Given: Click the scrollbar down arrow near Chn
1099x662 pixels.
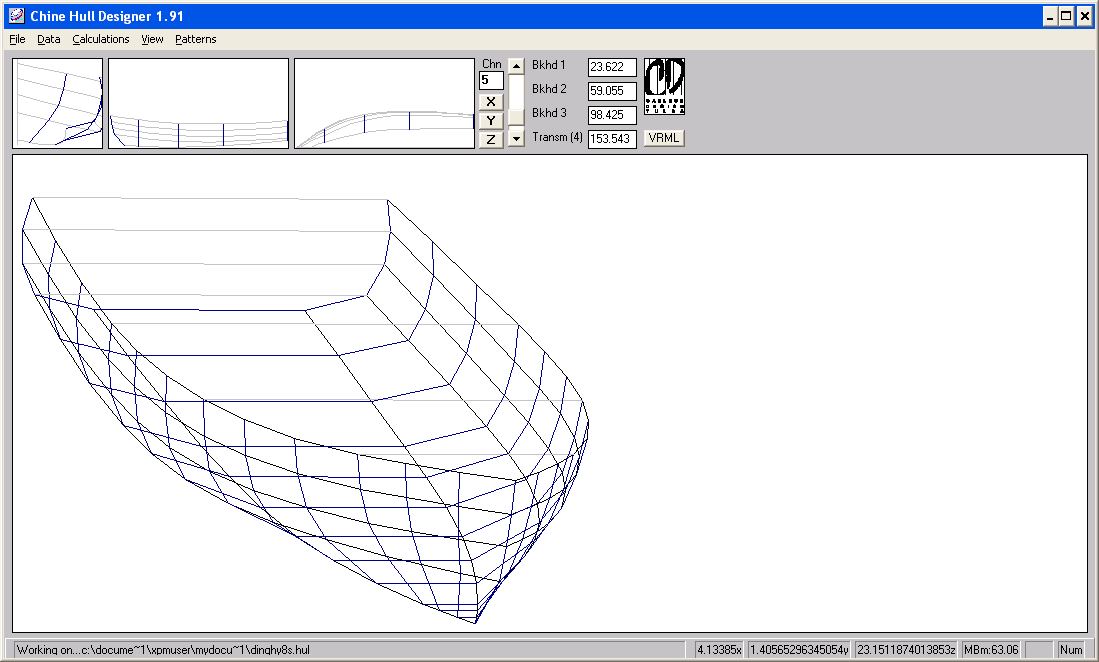Looking at the screenshot, I should point(515,138).
